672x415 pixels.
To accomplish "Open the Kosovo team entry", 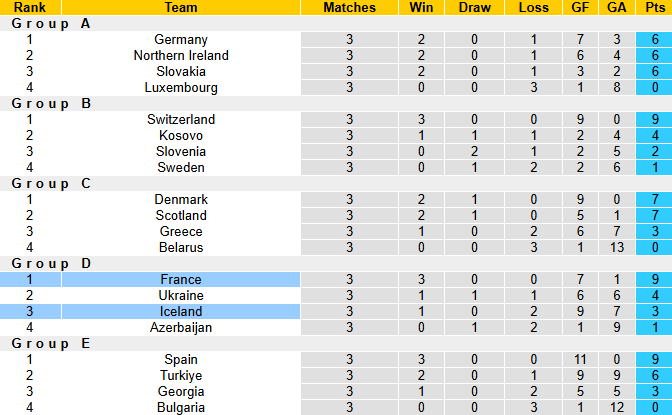I will (x=181, y=135).
